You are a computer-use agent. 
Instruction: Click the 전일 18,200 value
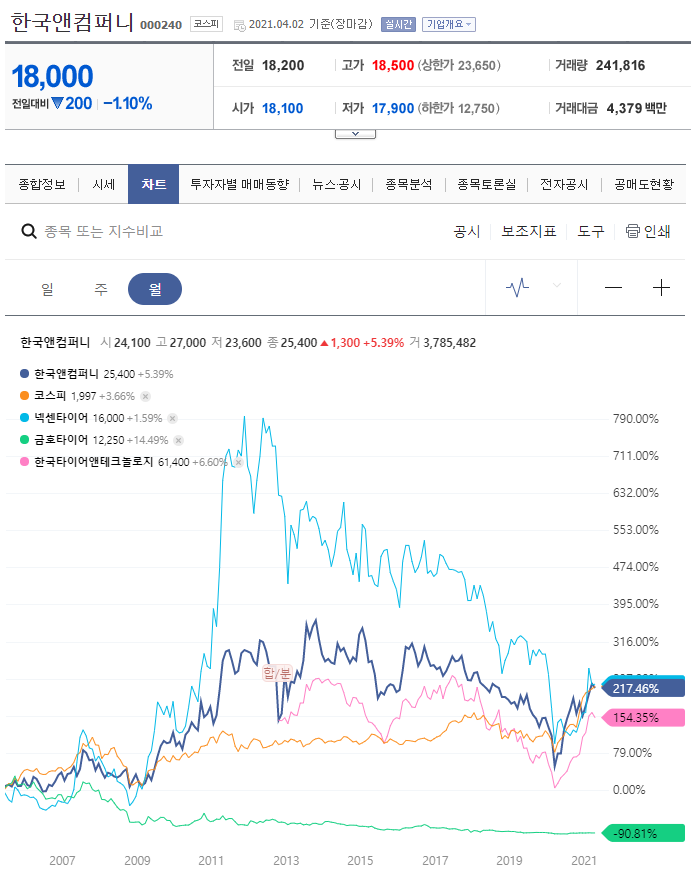[283, 66]
